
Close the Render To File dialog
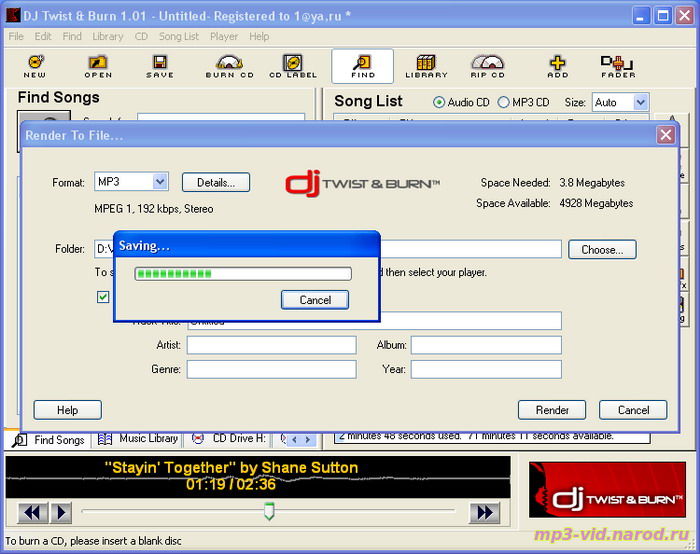(665, 134)
